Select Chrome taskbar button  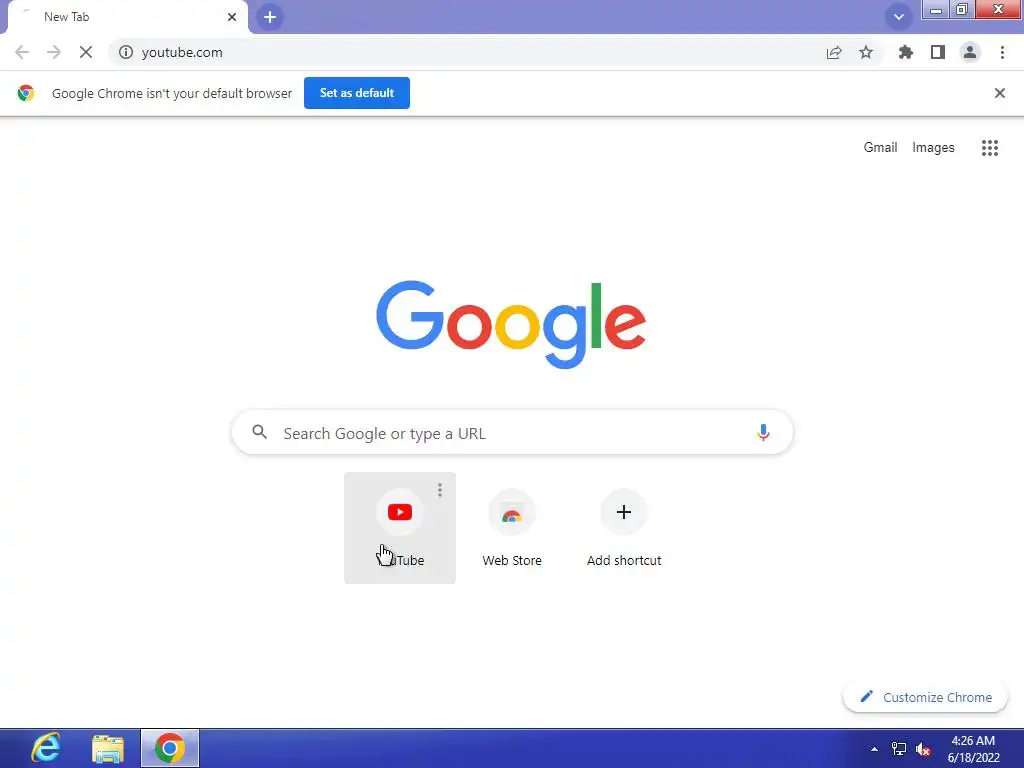pyautogui.click(x=170, y=748)
